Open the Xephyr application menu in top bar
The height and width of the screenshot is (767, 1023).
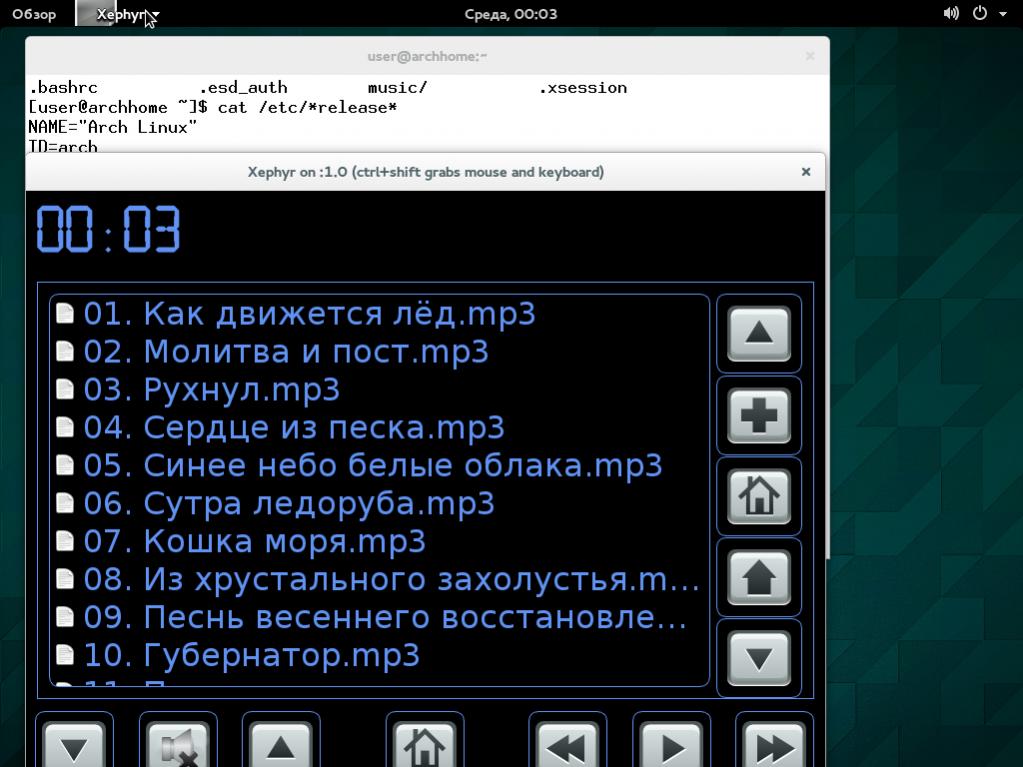(x=127, y=14)
